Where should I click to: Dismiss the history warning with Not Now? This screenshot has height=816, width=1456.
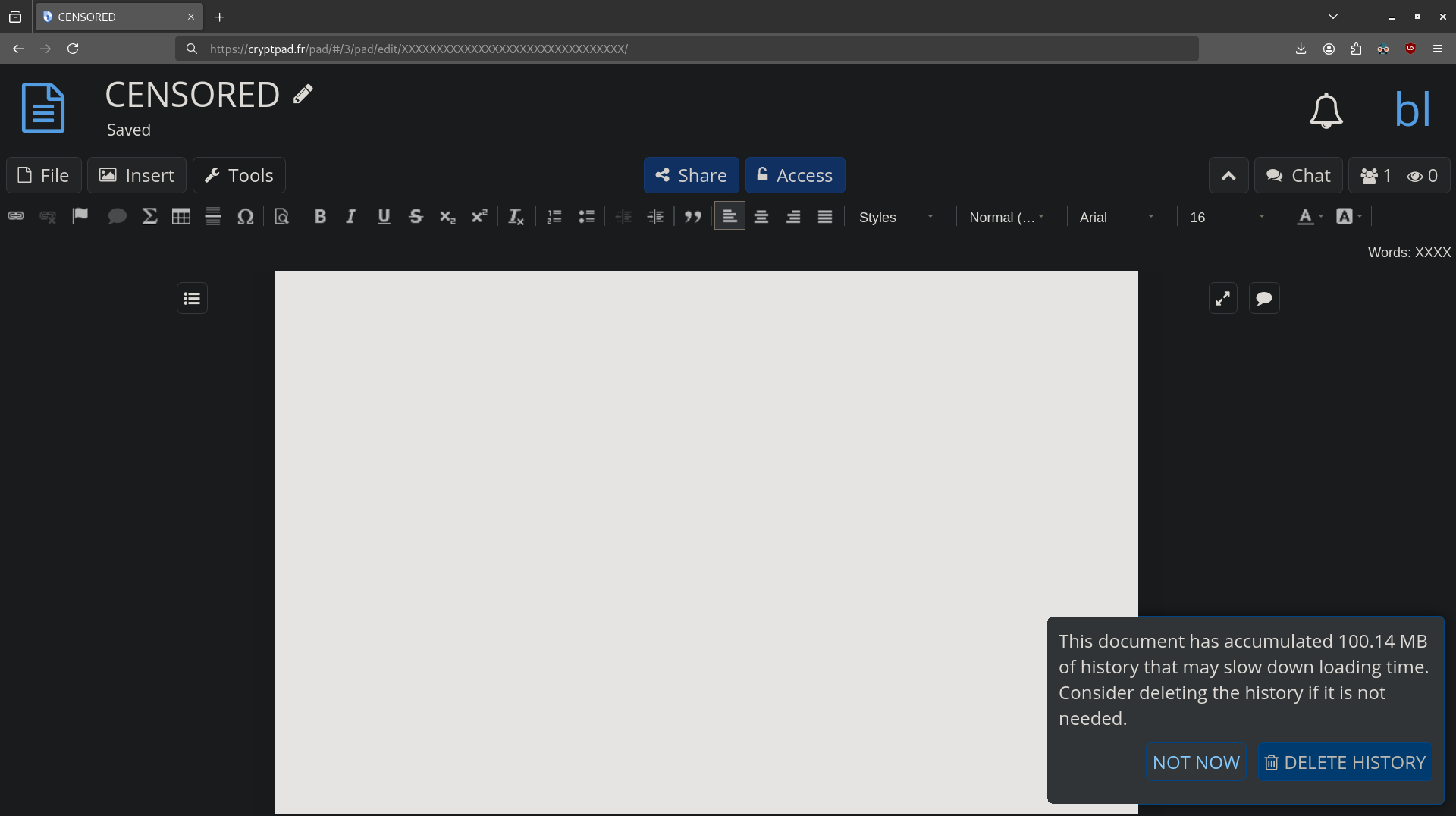[x=1196, y=762]
